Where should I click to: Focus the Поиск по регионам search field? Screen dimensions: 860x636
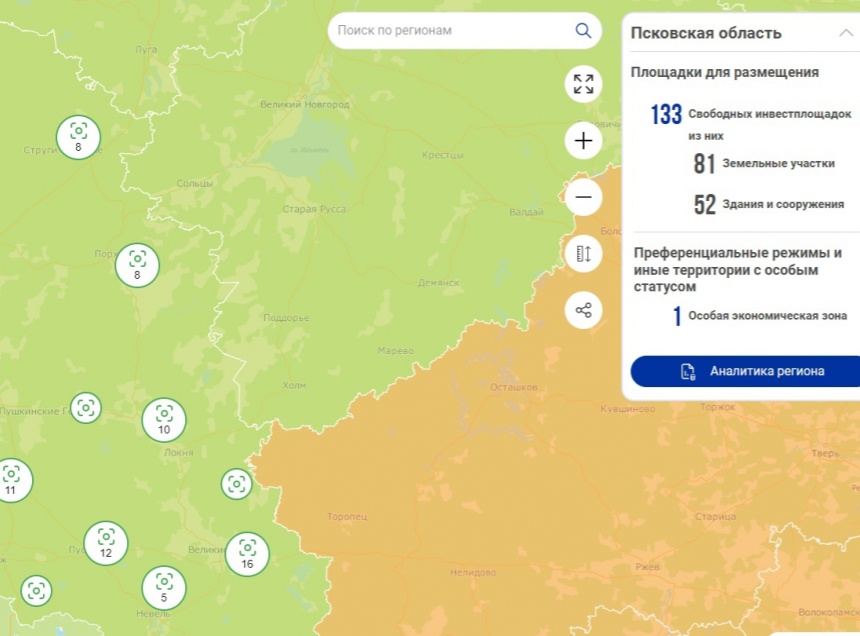(450, 31)
